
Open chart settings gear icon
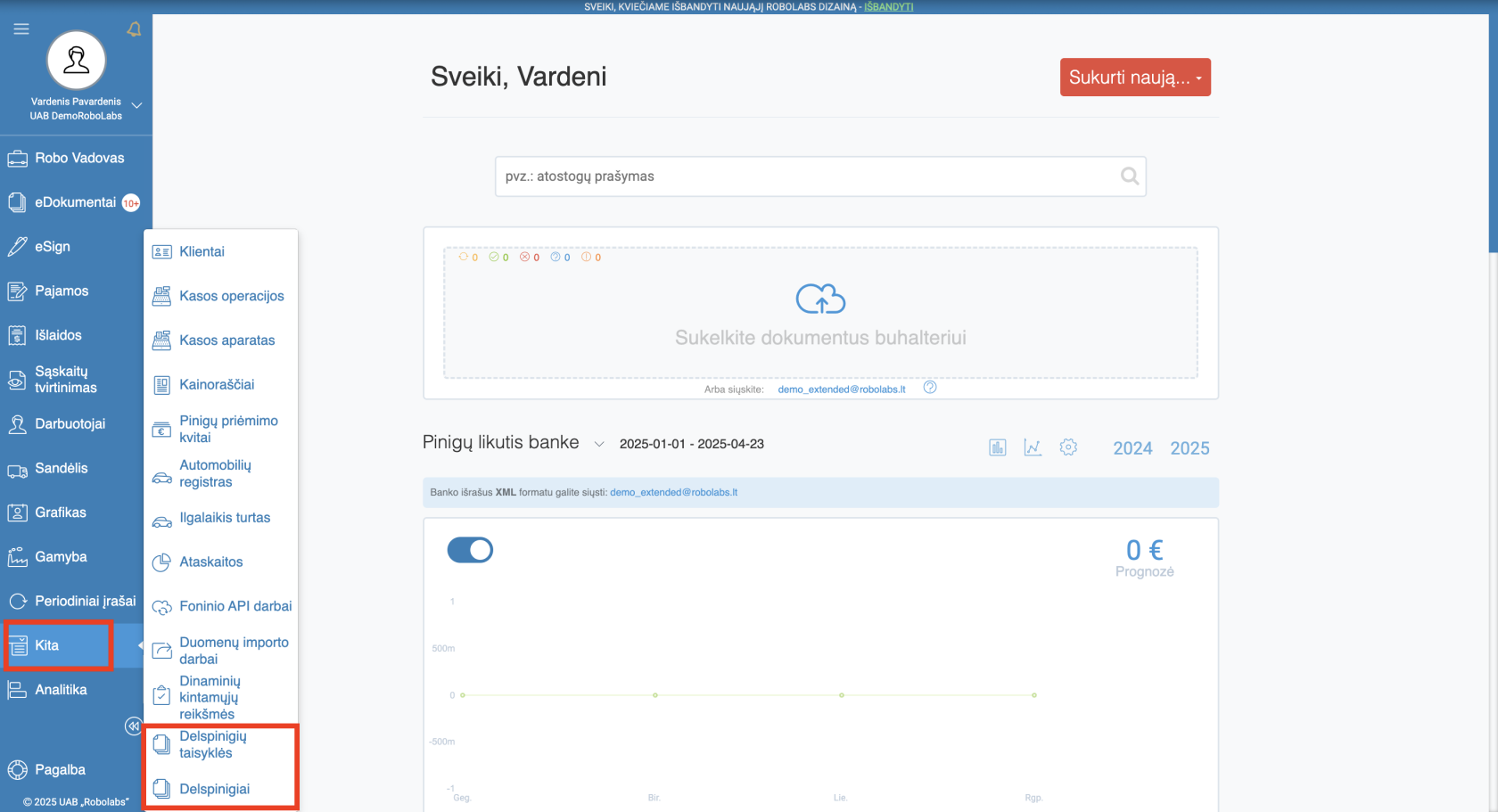pyautogui.click(x=1068, y=447)
